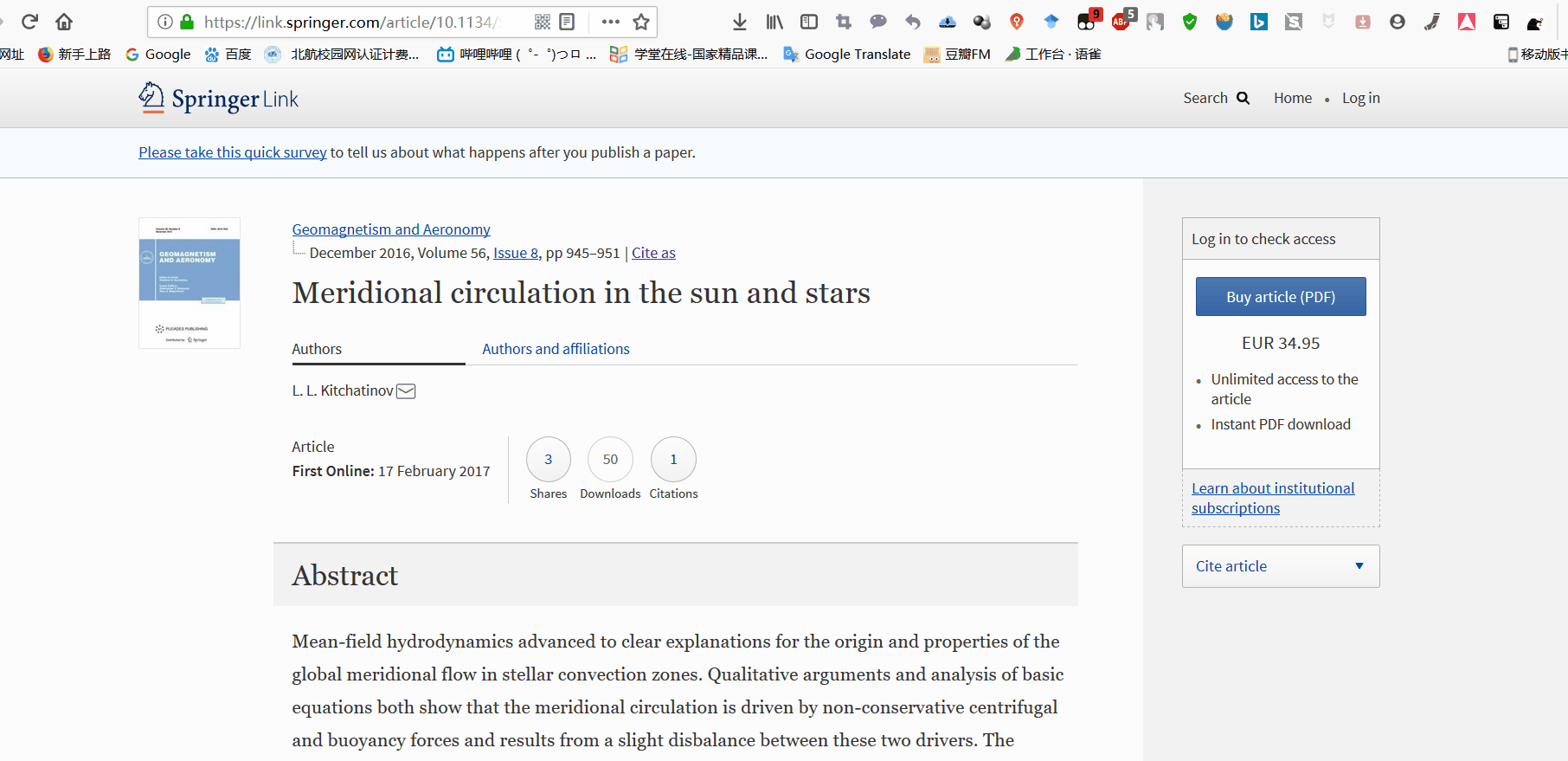Show site information for this page

[x=165, y=22]
